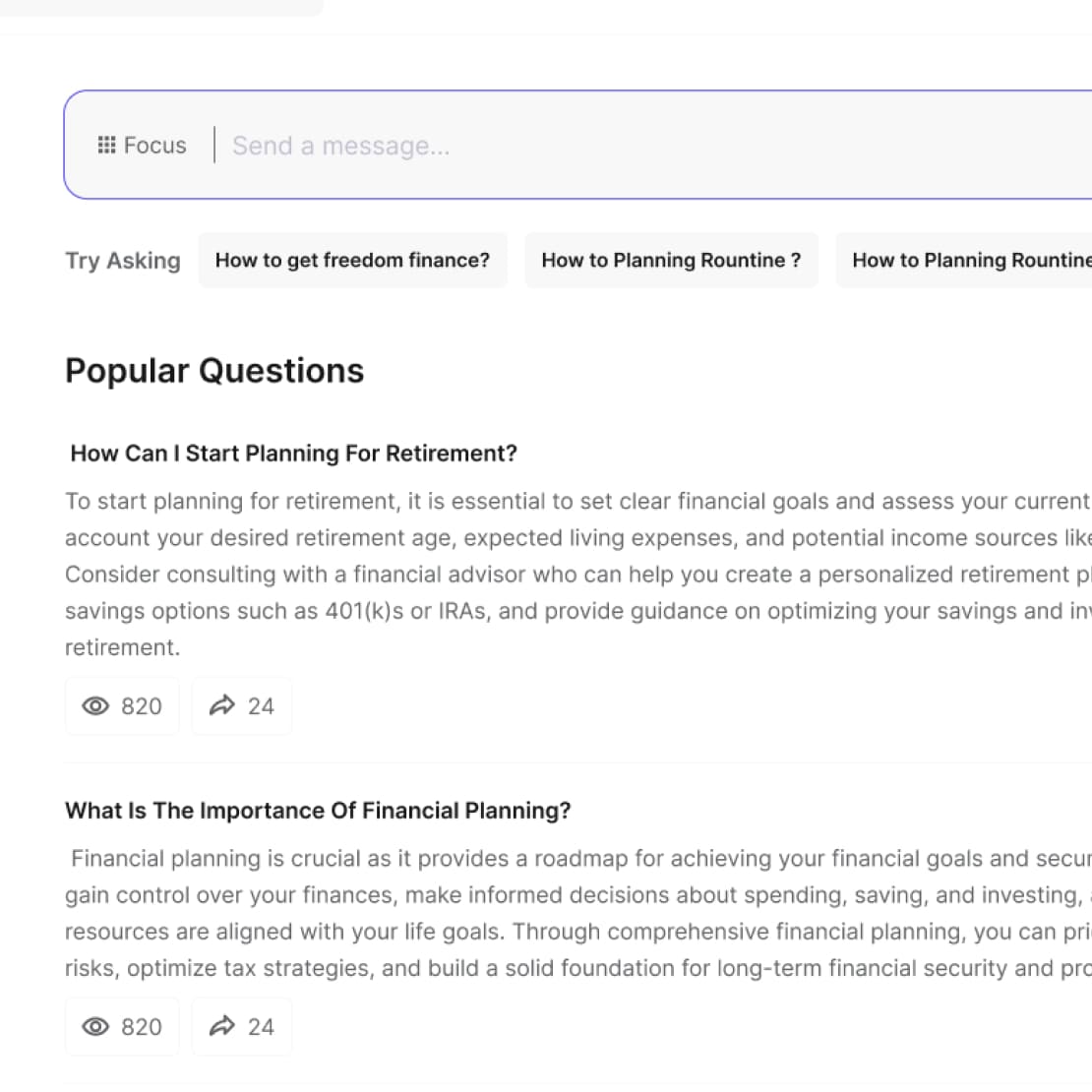Click the eye icon under the financial planning question
The width and height of the screenshot is (1092, 1092).
(95, 1027)
